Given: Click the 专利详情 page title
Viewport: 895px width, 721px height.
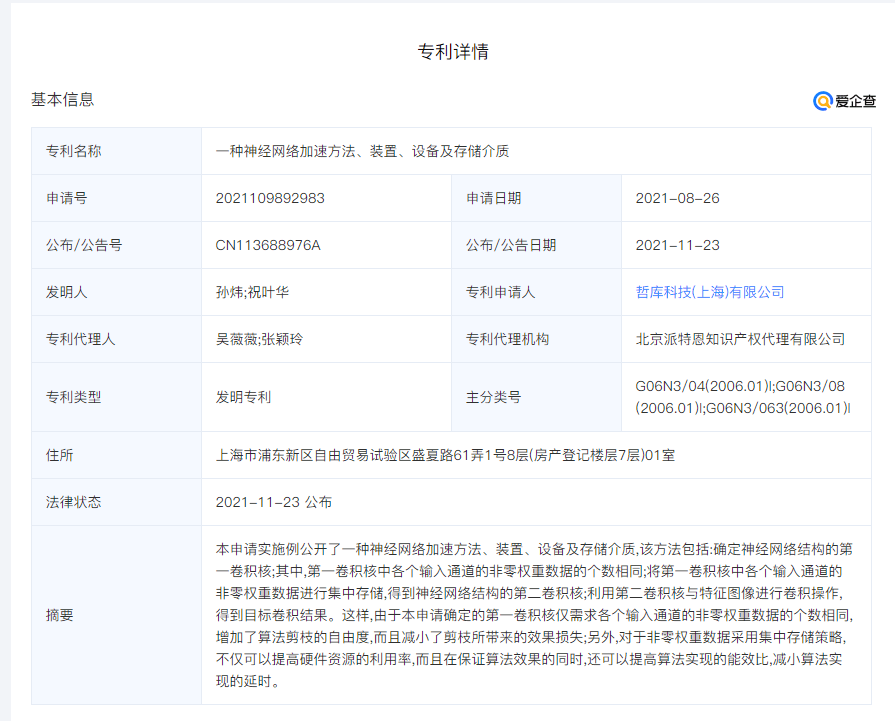Looking at the screenshot, I should tap(452, 52).
